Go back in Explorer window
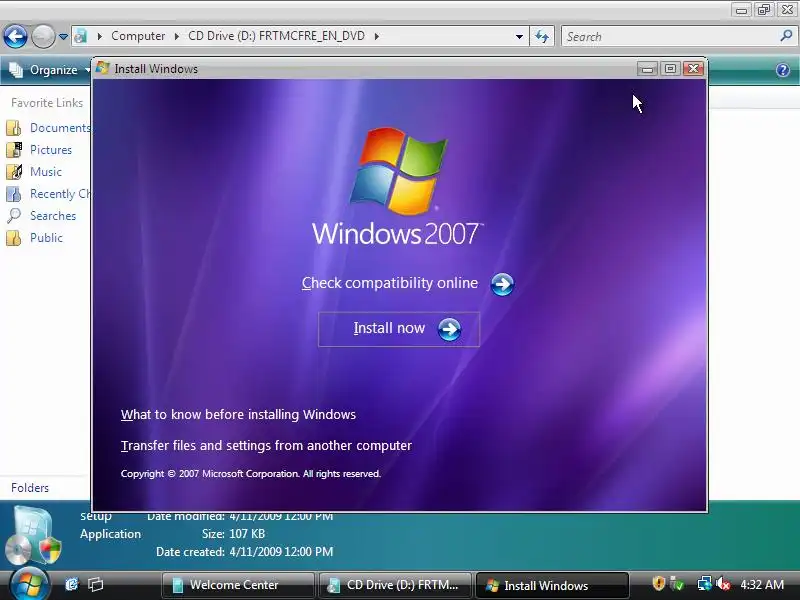This screenshot has height=600, width=800. point(15,36)
